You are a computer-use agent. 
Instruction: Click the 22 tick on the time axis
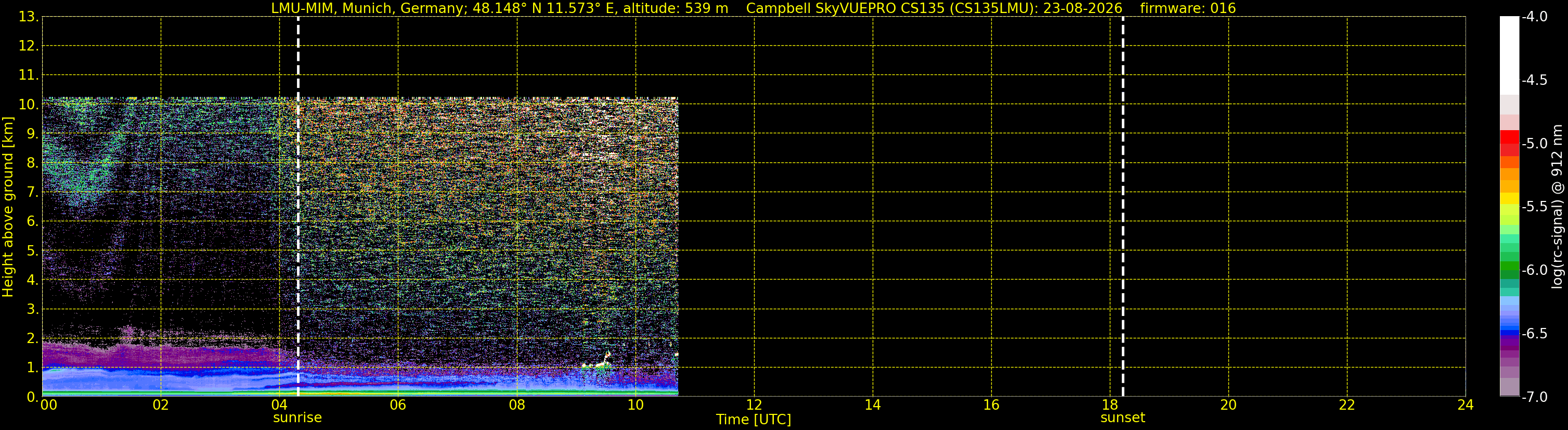(1347, 405)
